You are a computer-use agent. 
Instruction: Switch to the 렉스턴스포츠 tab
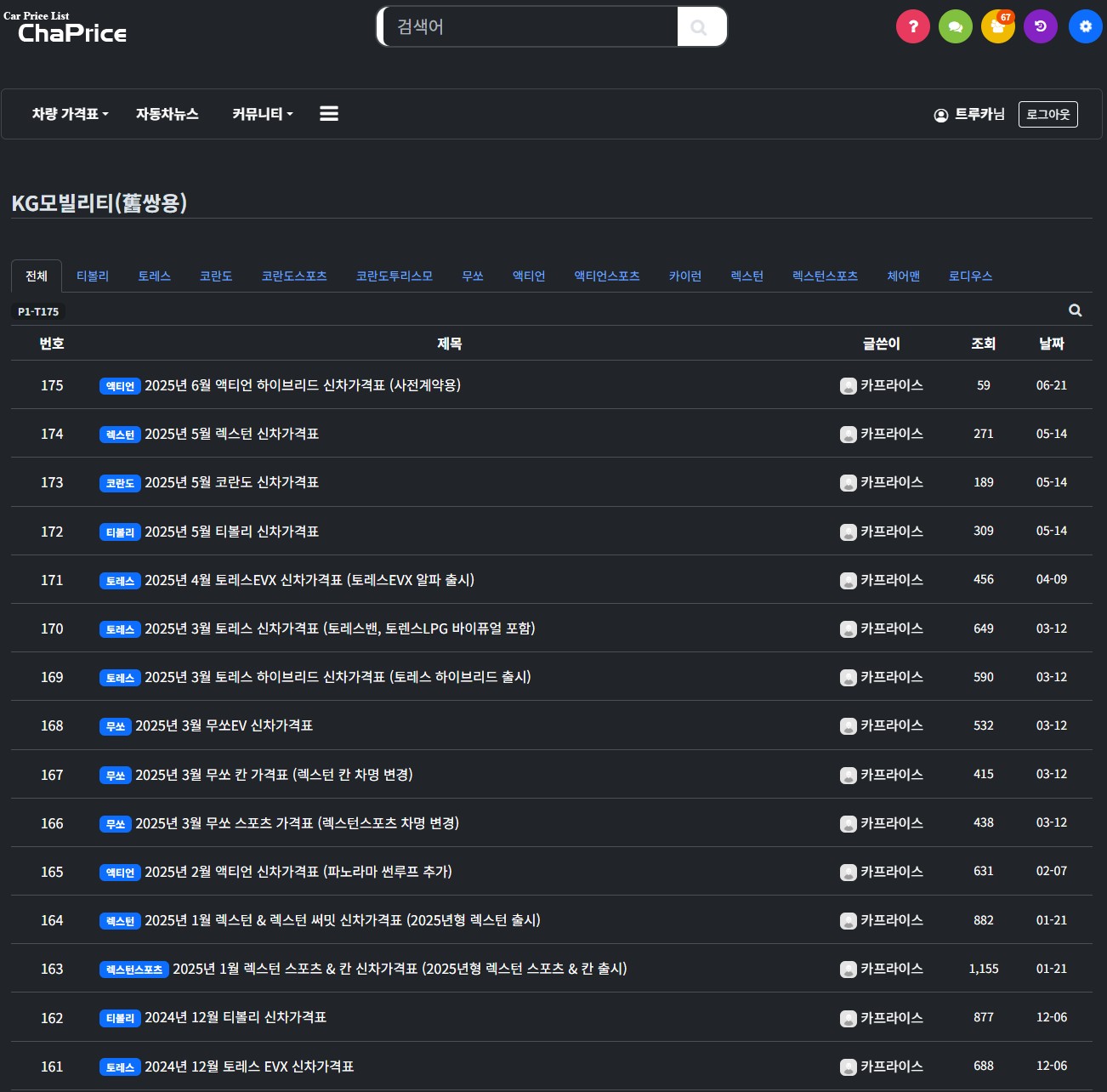tap(826, 276)
